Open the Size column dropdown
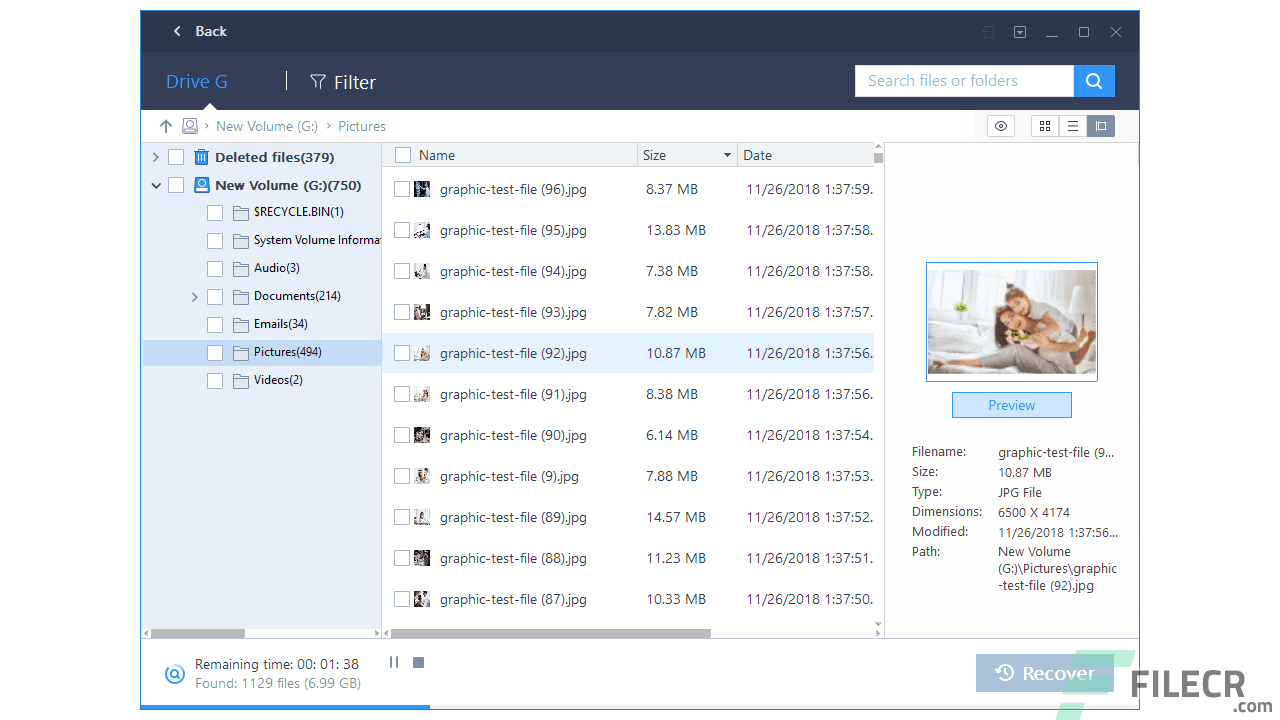Viewport: 1280px width, 720px height. click(x=729, y=155)
